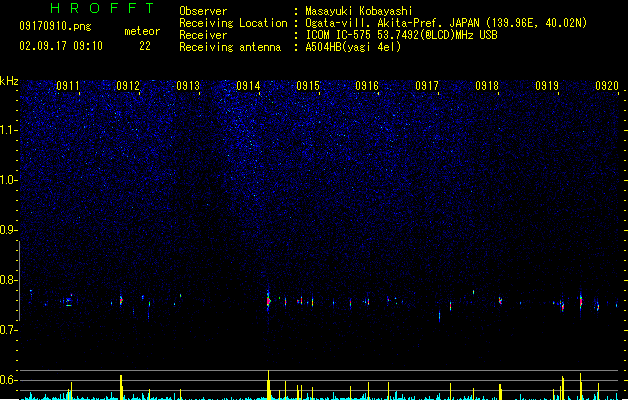This screenshot has width=629, height=400.
Task: Click the antenna A504HB(yagi 4el) text
Action: point(353,47)
